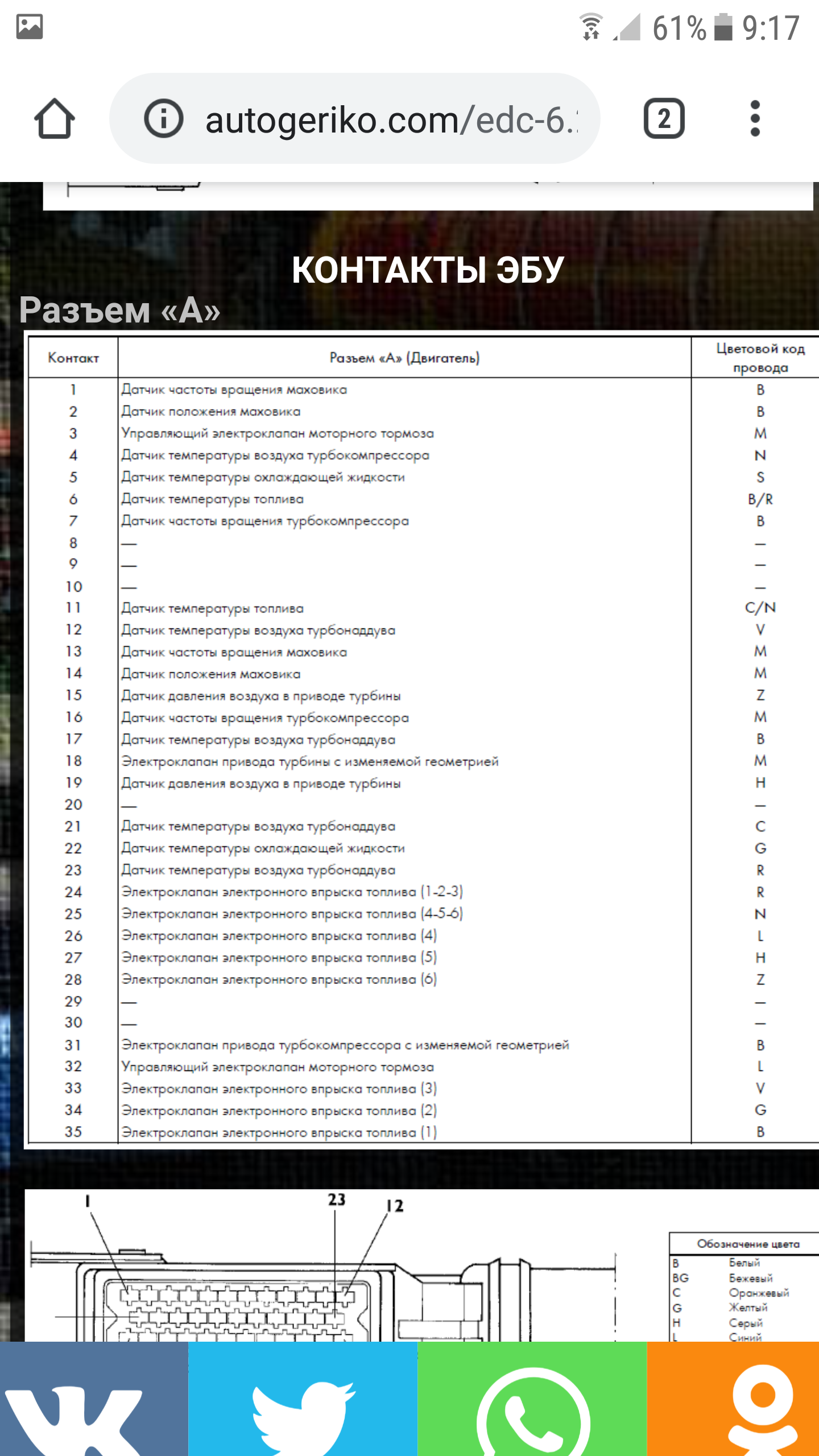Tap the 'Разъем «A»' heading
The image size is (819, 1456).
pos(119,310)
